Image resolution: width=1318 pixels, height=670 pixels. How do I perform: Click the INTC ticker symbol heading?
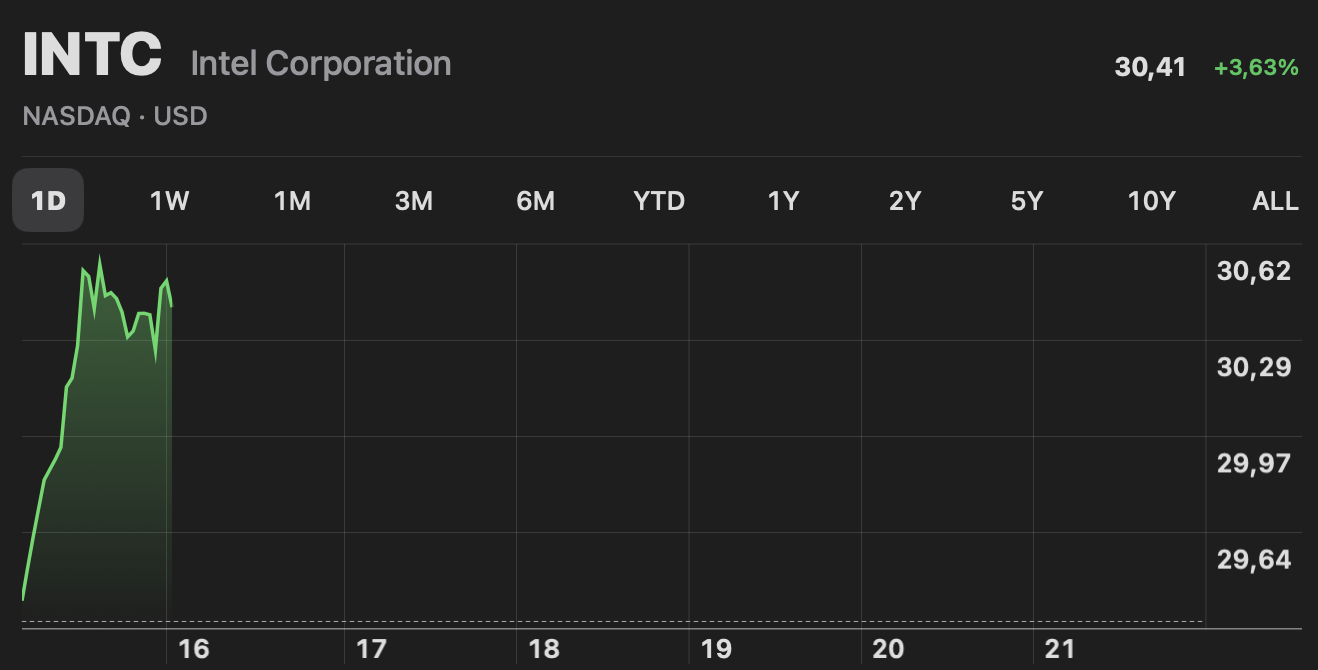click(x=92, y=55)
